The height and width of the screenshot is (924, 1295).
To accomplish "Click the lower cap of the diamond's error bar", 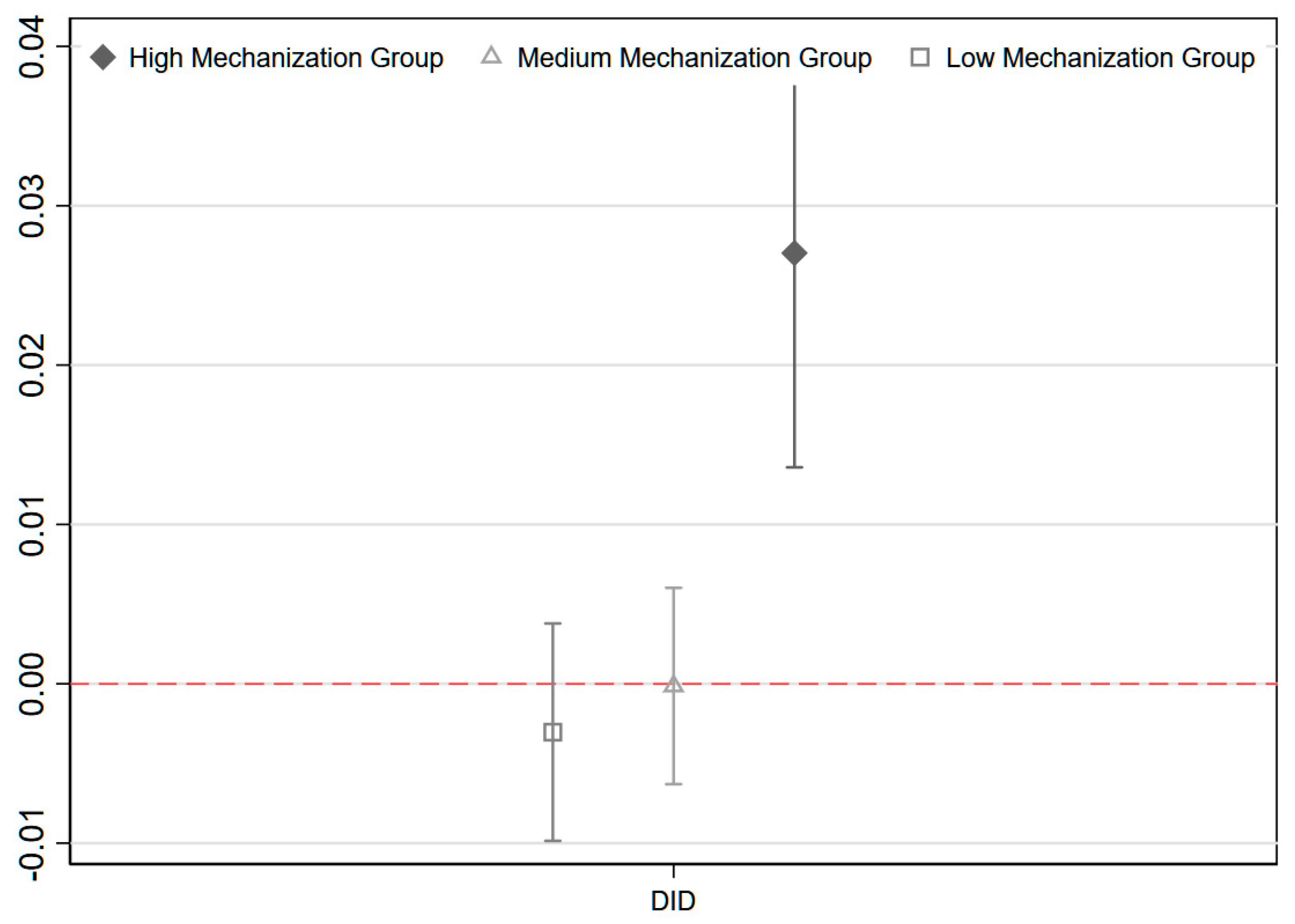I will click(794, 467).
